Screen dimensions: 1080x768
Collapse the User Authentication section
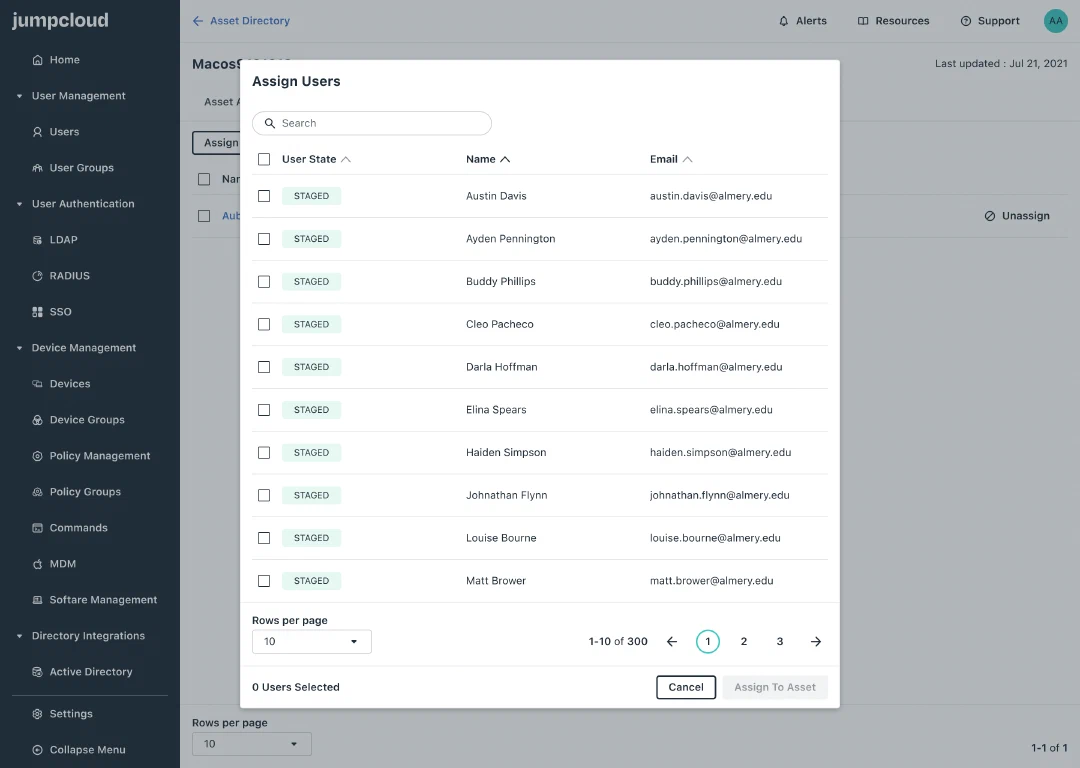[19, 204]
